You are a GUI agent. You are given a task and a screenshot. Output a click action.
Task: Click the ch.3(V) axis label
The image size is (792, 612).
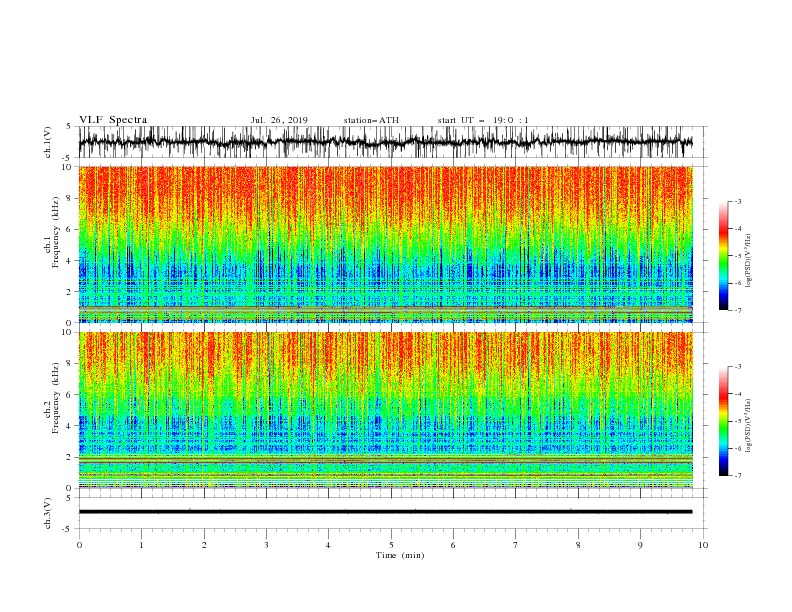(x=48, y=513)
